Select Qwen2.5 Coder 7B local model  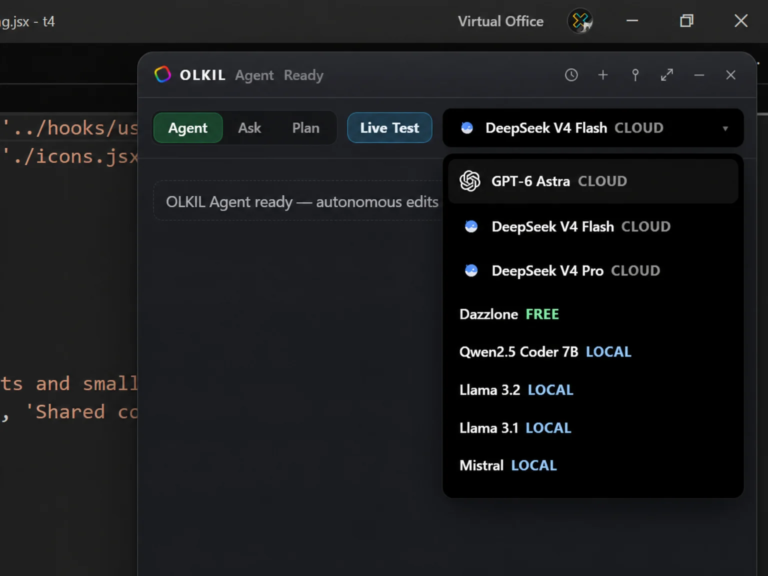coord(593,352)
